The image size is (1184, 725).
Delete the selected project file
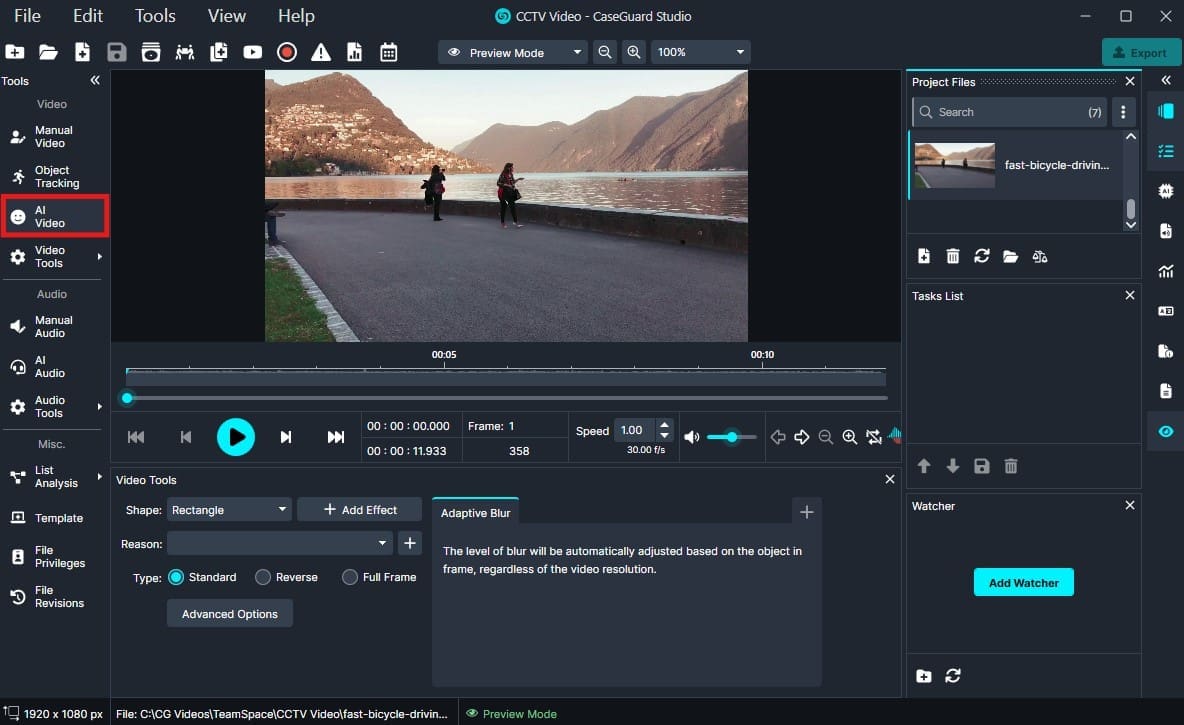(x=952, y=256)
